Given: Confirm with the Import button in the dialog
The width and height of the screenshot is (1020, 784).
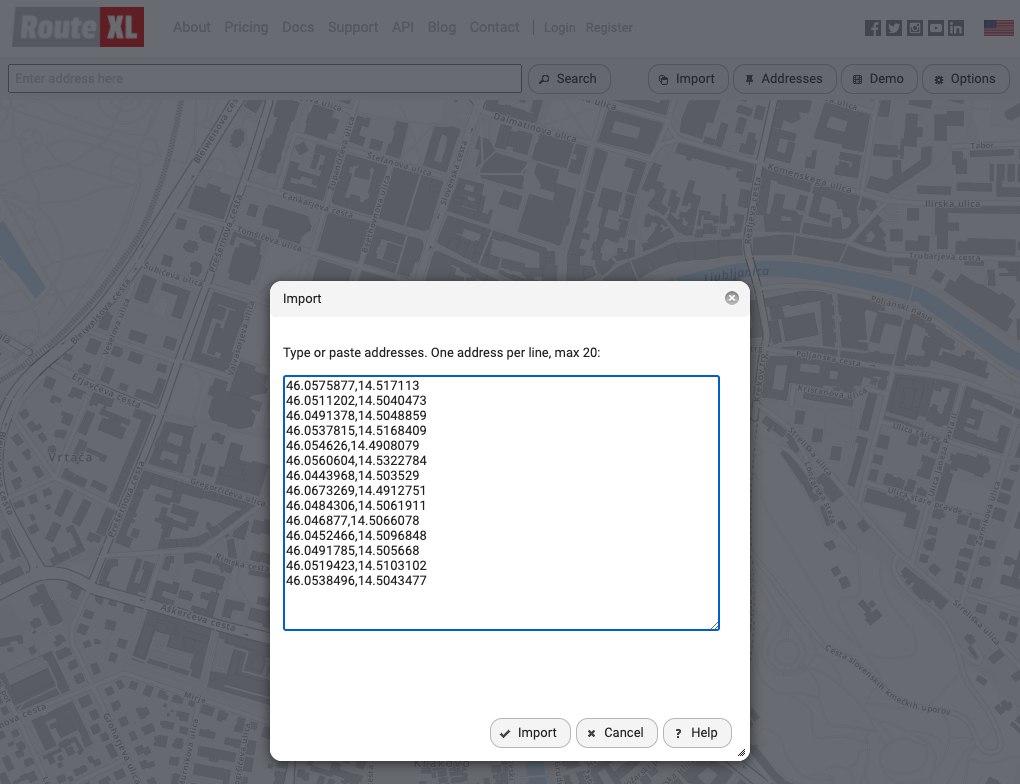Looking at the screenshot, I should tap(530, 733).
